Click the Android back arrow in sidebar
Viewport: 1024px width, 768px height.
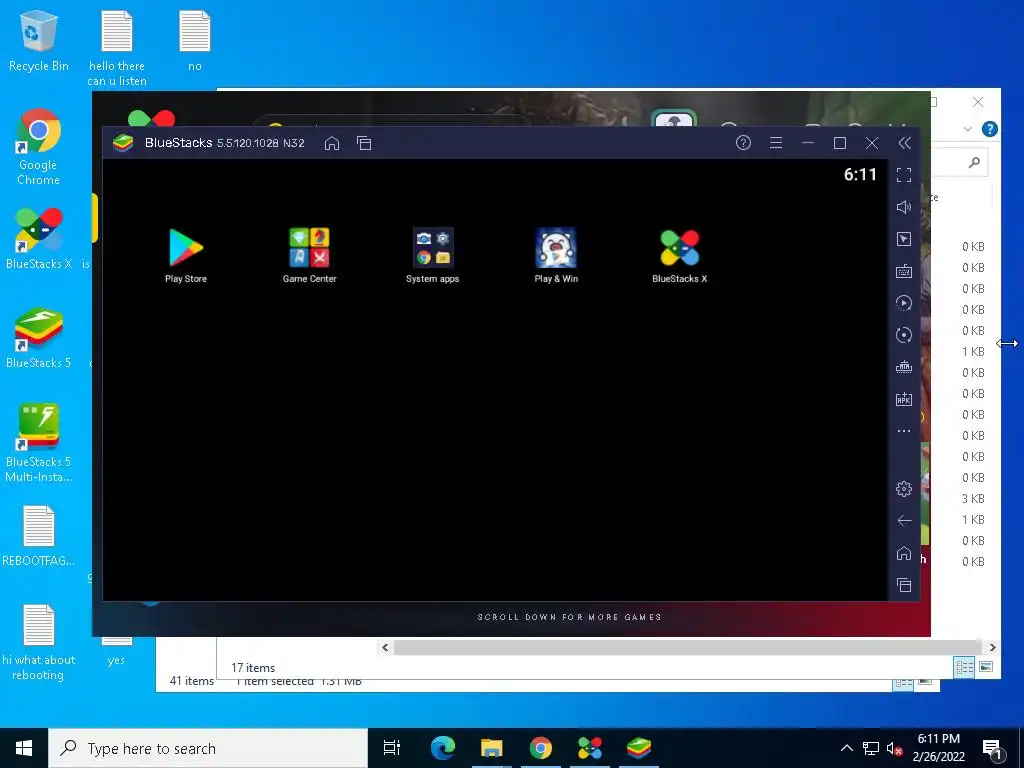tap(904, 520)
